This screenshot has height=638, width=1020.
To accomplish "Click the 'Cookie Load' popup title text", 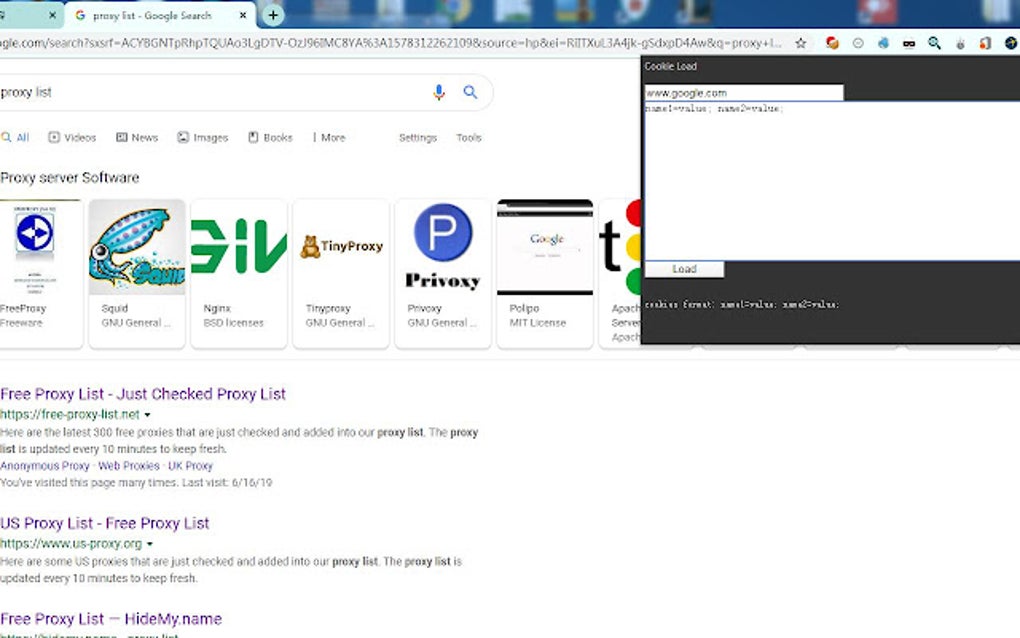I will tap(671, 66).
